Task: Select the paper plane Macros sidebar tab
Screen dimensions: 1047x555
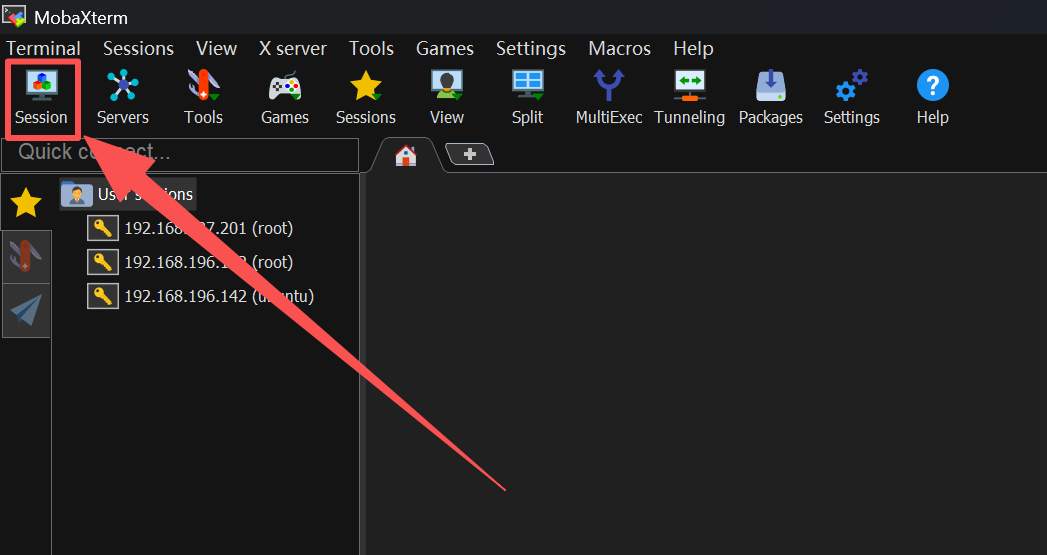Action: [26, 311]
